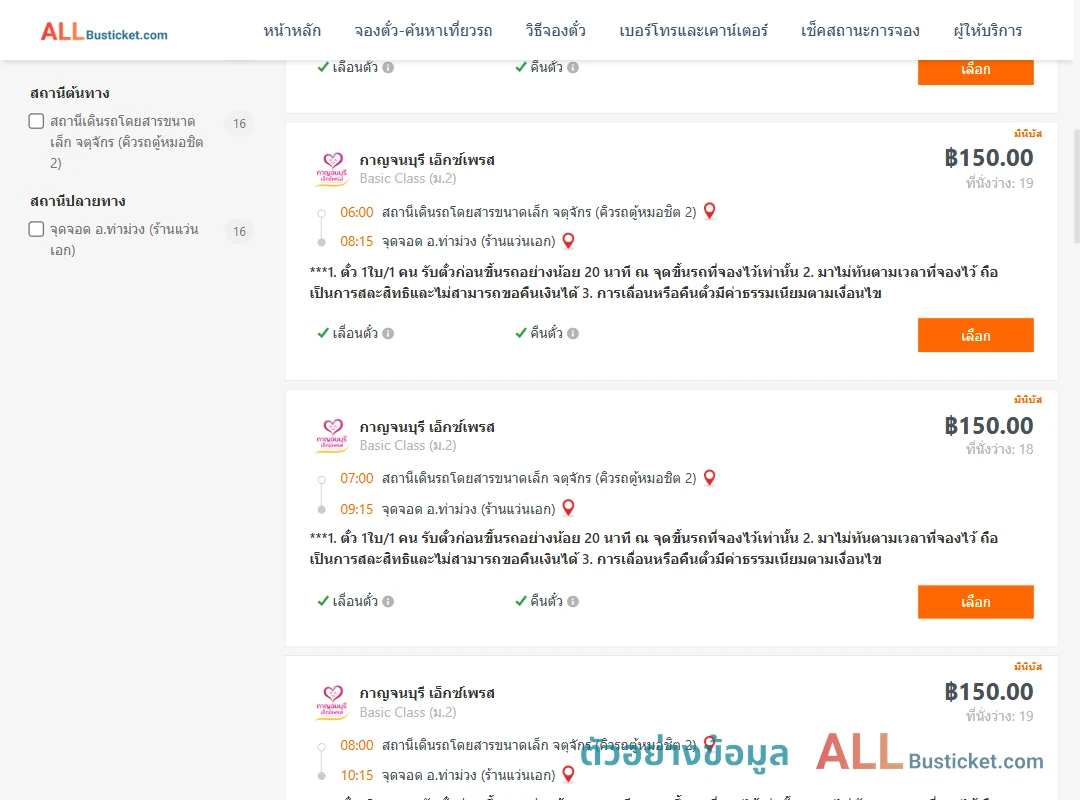Click the 07:00 departure time
Screen dimensions: 1080x800
(x=356, y=478)
